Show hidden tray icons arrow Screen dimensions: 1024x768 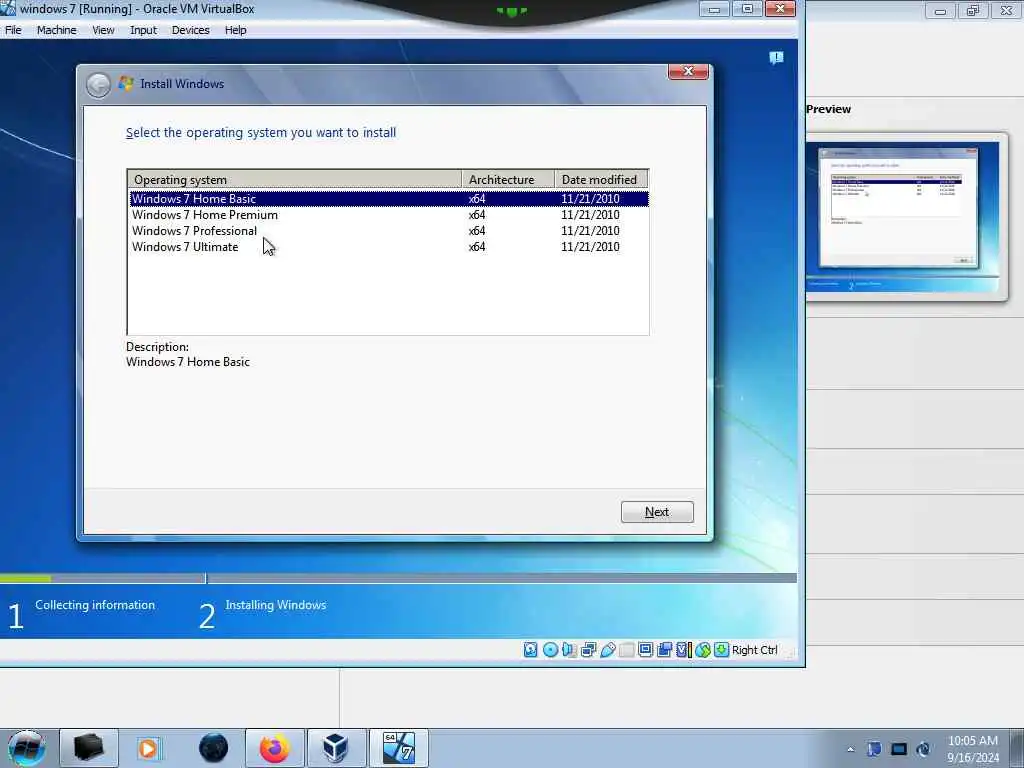[x=850, y=749]
